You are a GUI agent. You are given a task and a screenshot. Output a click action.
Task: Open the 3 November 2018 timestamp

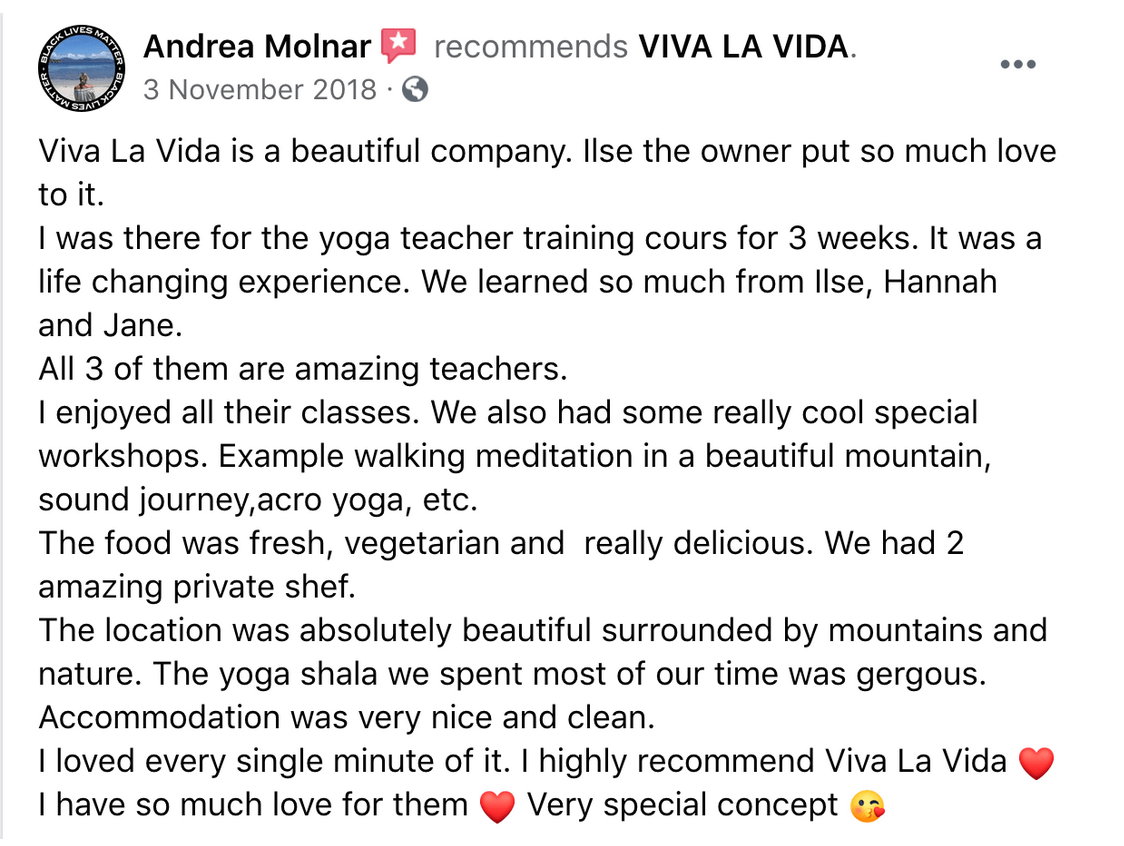click(259, 90)
